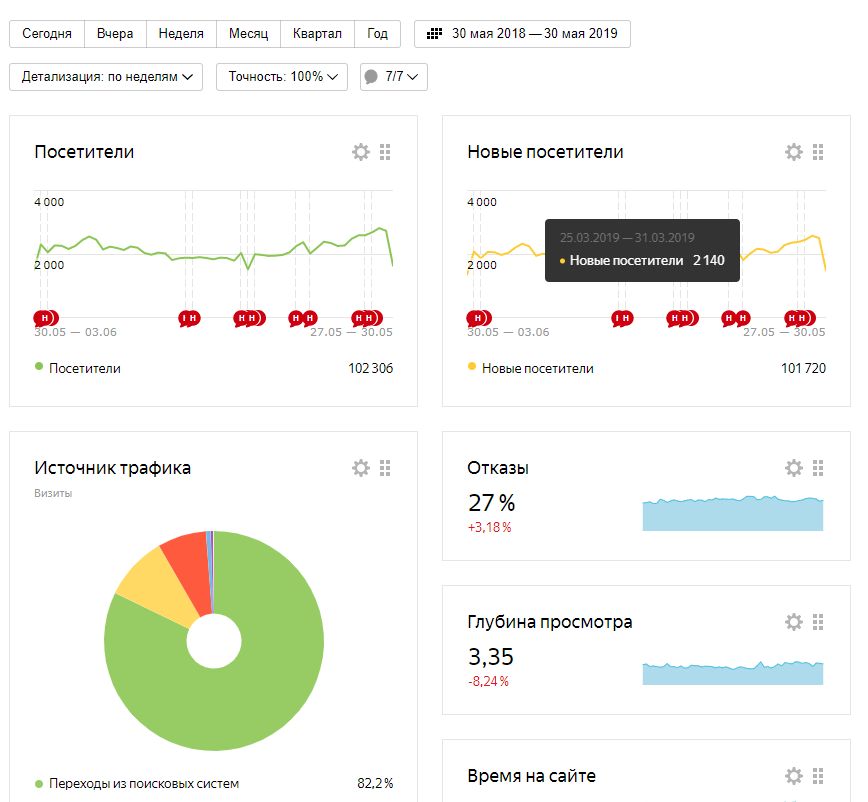
Task: Switch to the Месяц period
Action: (x=249, y=34)
